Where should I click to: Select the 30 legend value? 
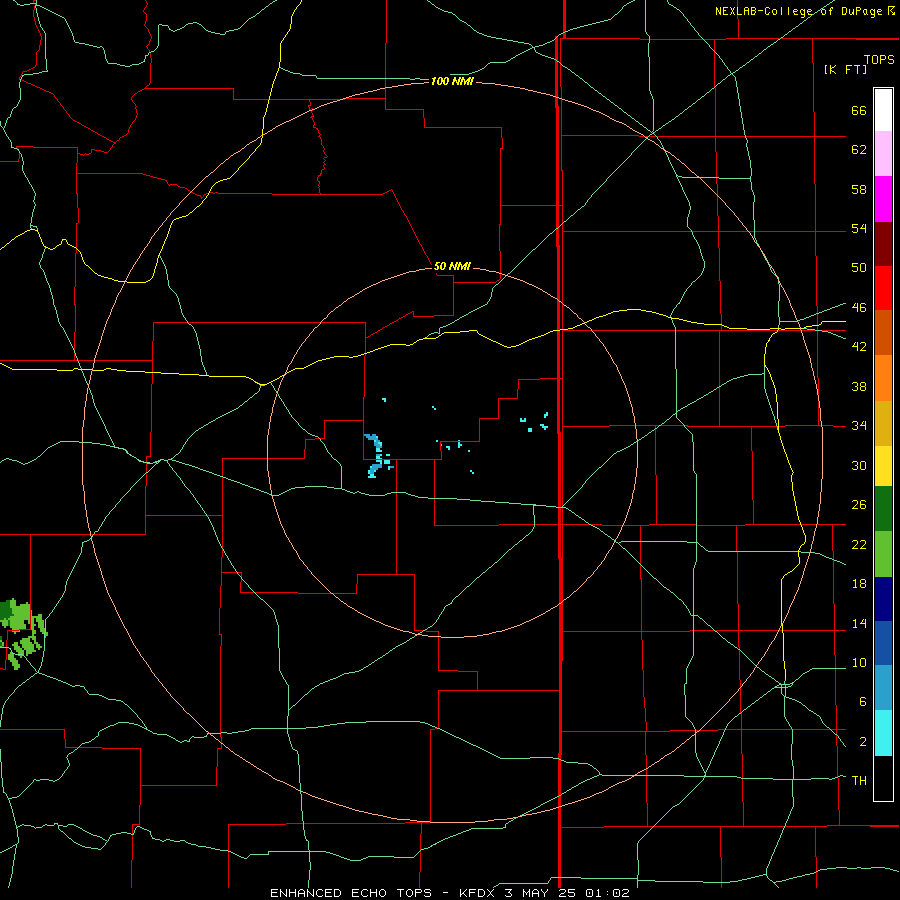pyautogui.click(x=859, y=465)
